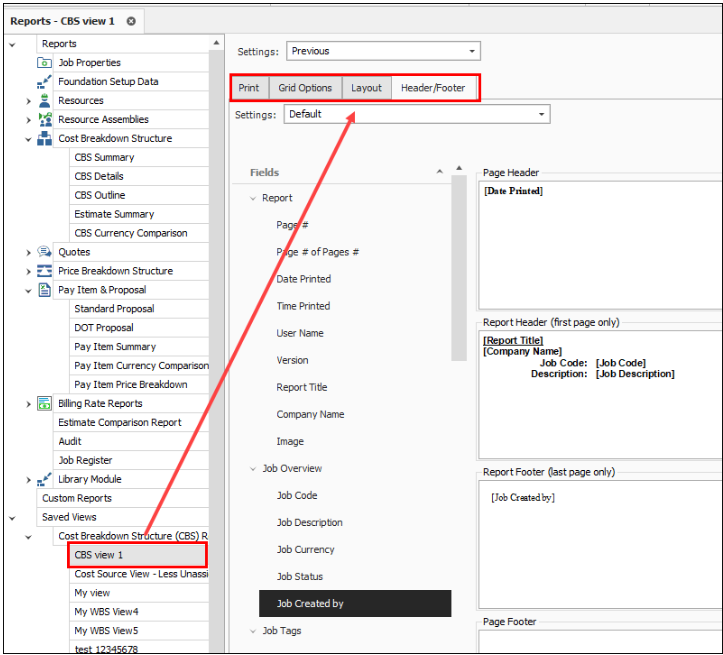
Task: Click the Price Breakdown Structure icon
Action: 45,271
